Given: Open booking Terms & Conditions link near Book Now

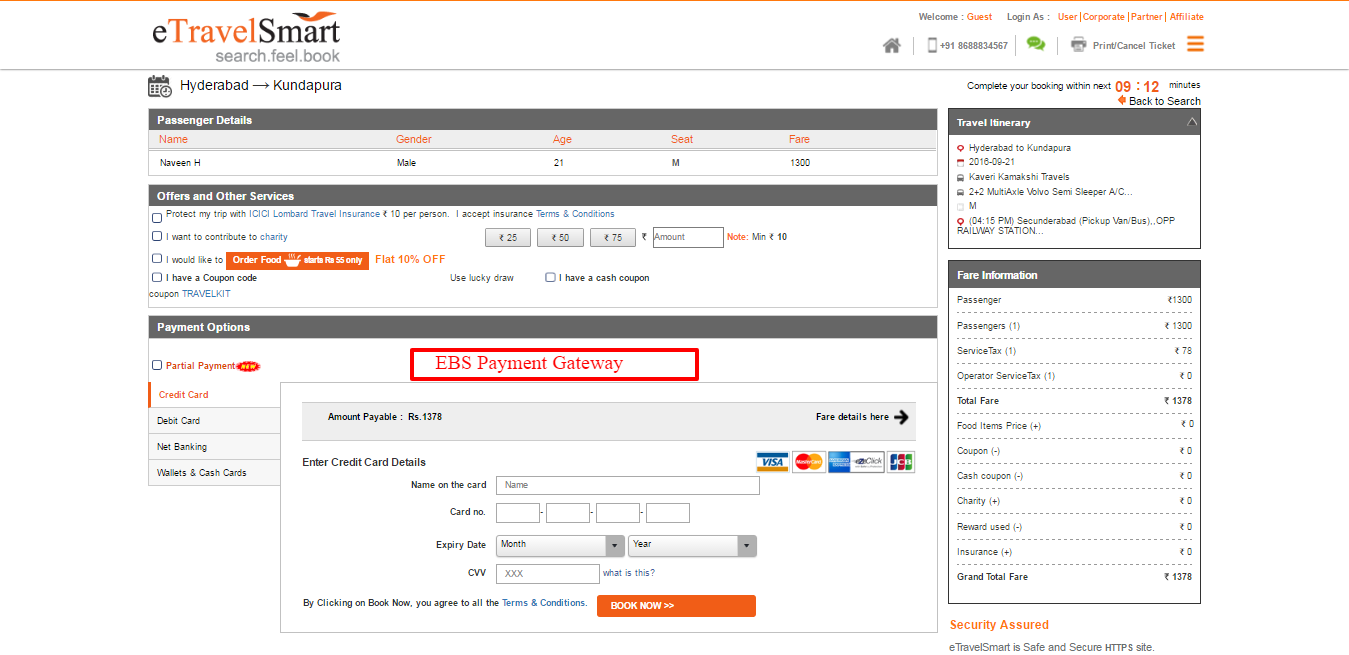Looking at the screenshot, I should coord(544,603).
